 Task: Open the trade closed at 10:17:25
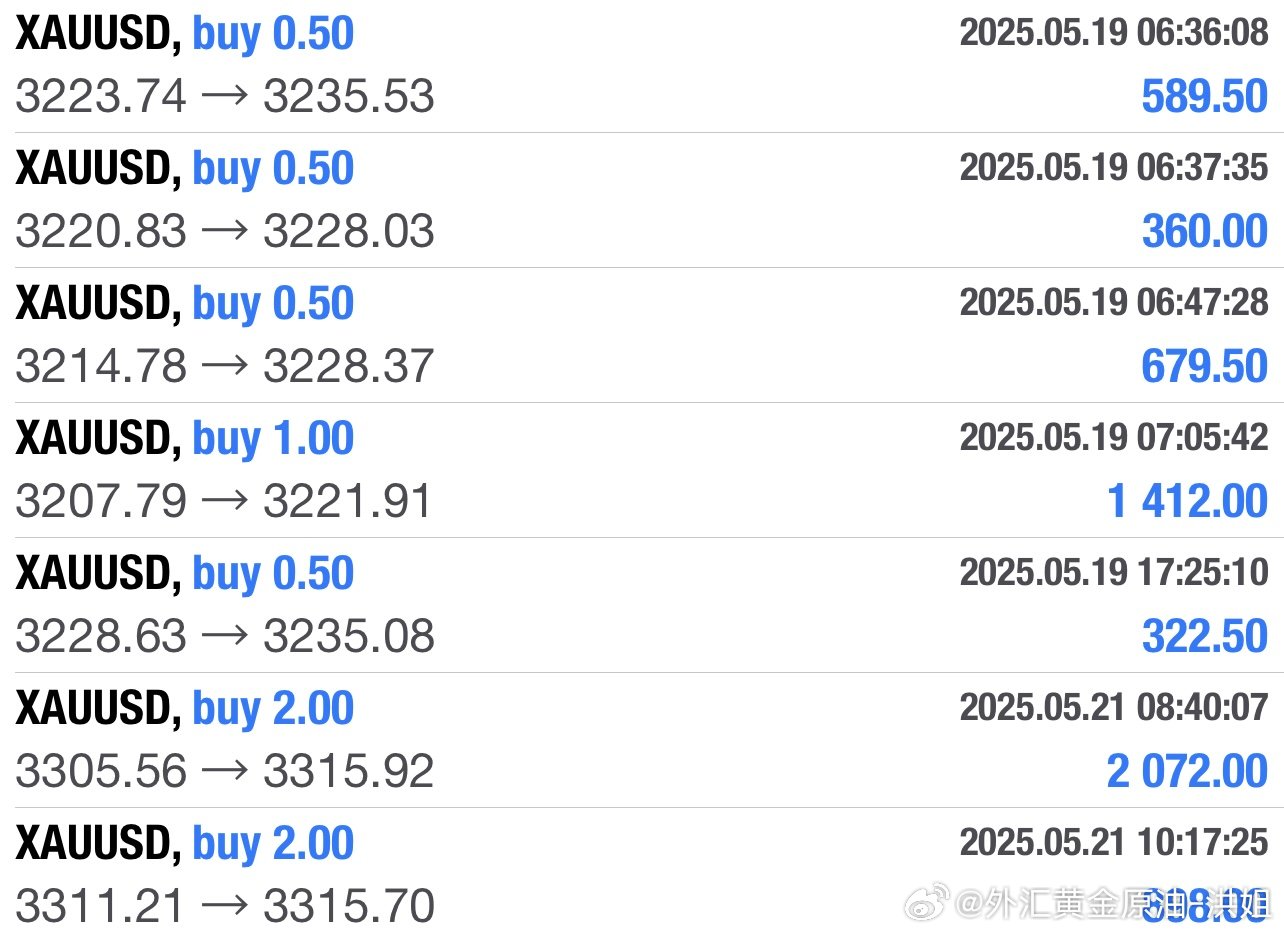tap(642, 871)
